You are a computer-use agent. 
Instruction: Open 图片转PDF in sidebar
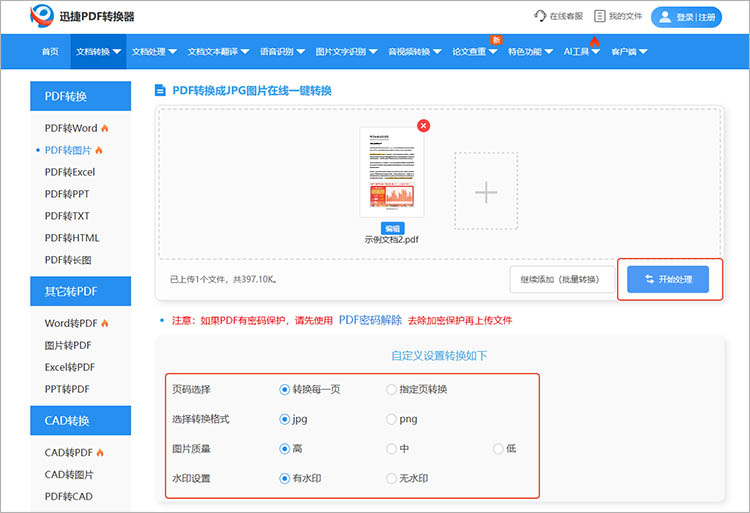coord(68,345)
